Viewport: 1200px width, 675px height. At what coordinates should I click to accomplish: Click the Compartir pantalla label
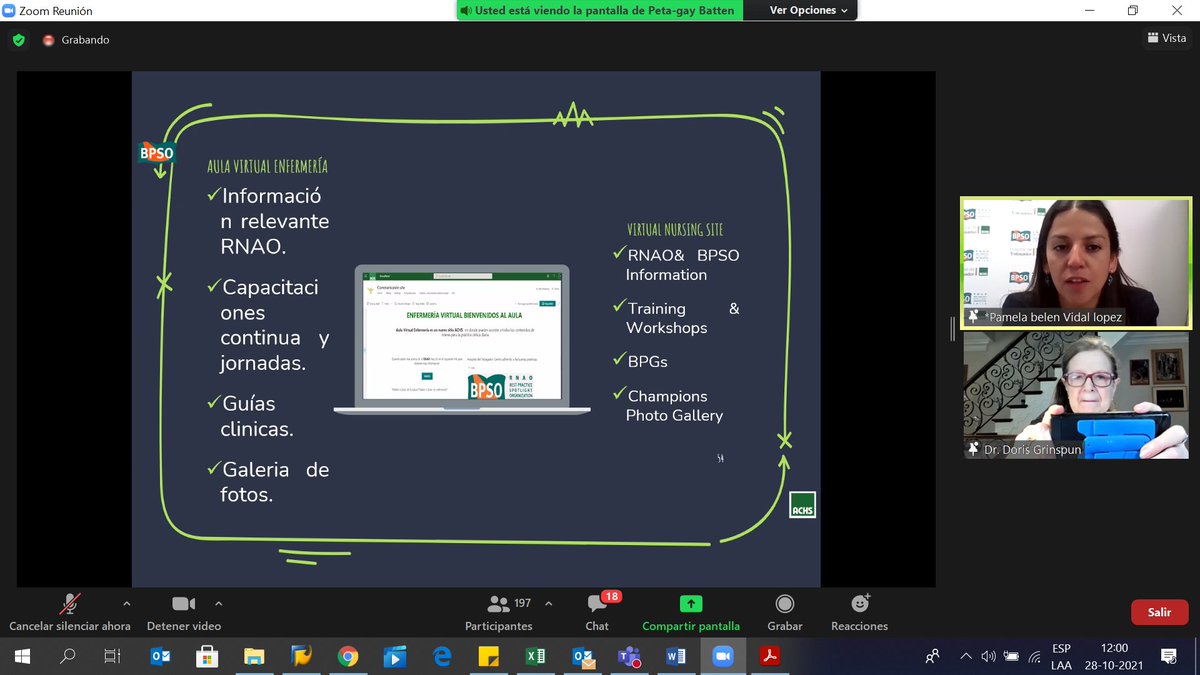(691, 626)
